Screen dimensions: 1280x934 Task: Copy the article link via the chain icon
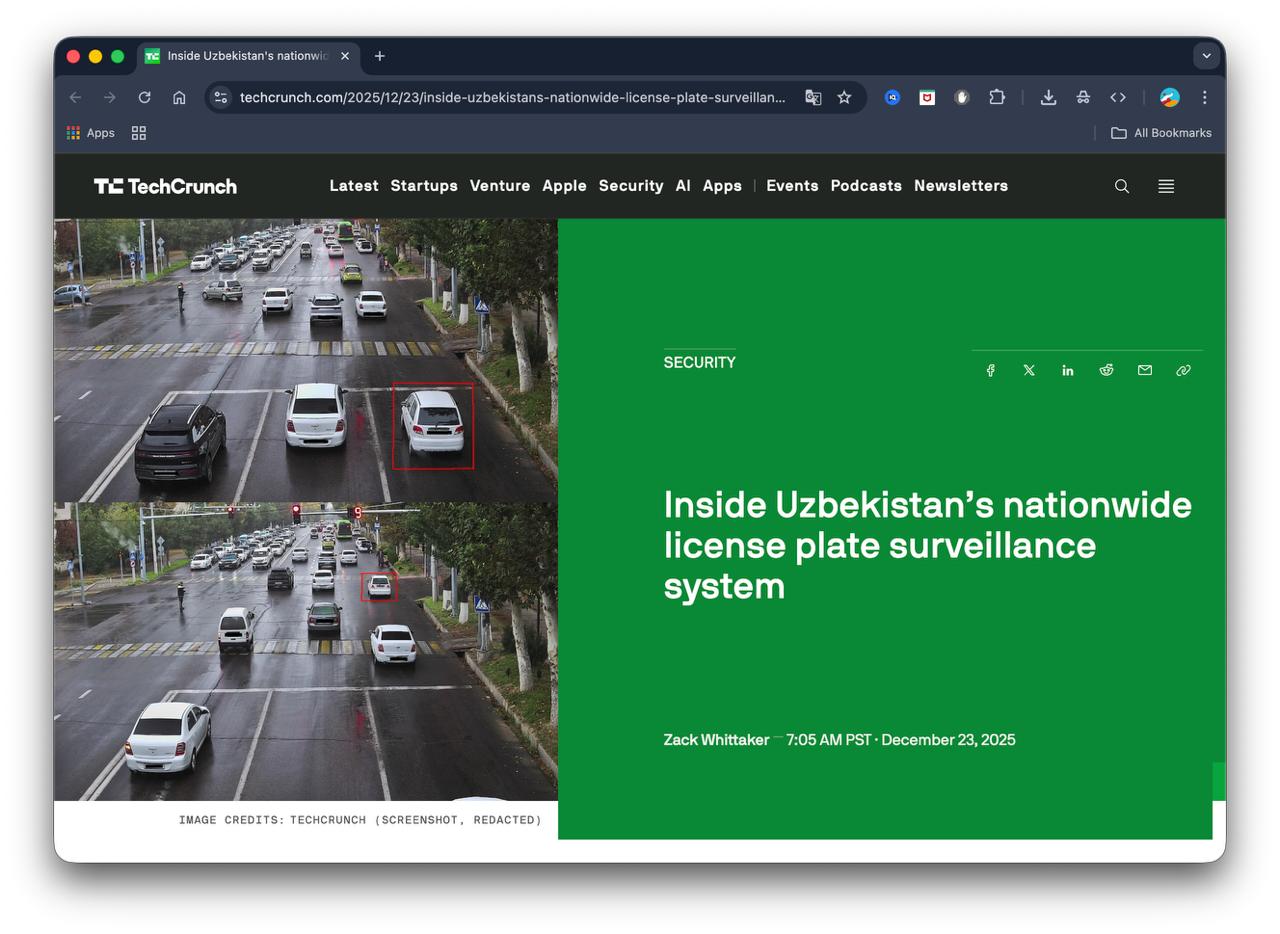tap(1183, 370)
